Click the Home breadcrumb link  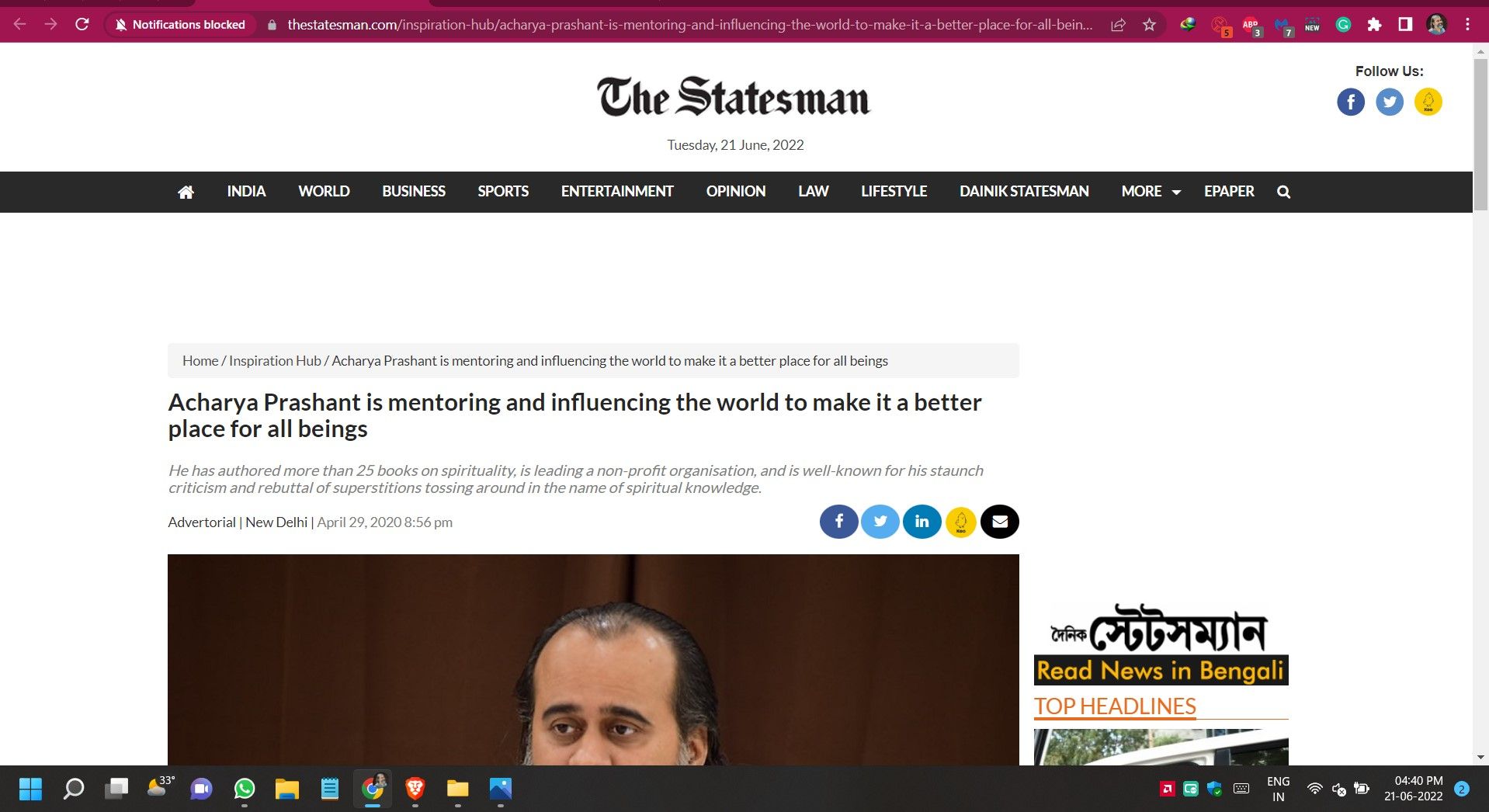click(x=200, y=361)
